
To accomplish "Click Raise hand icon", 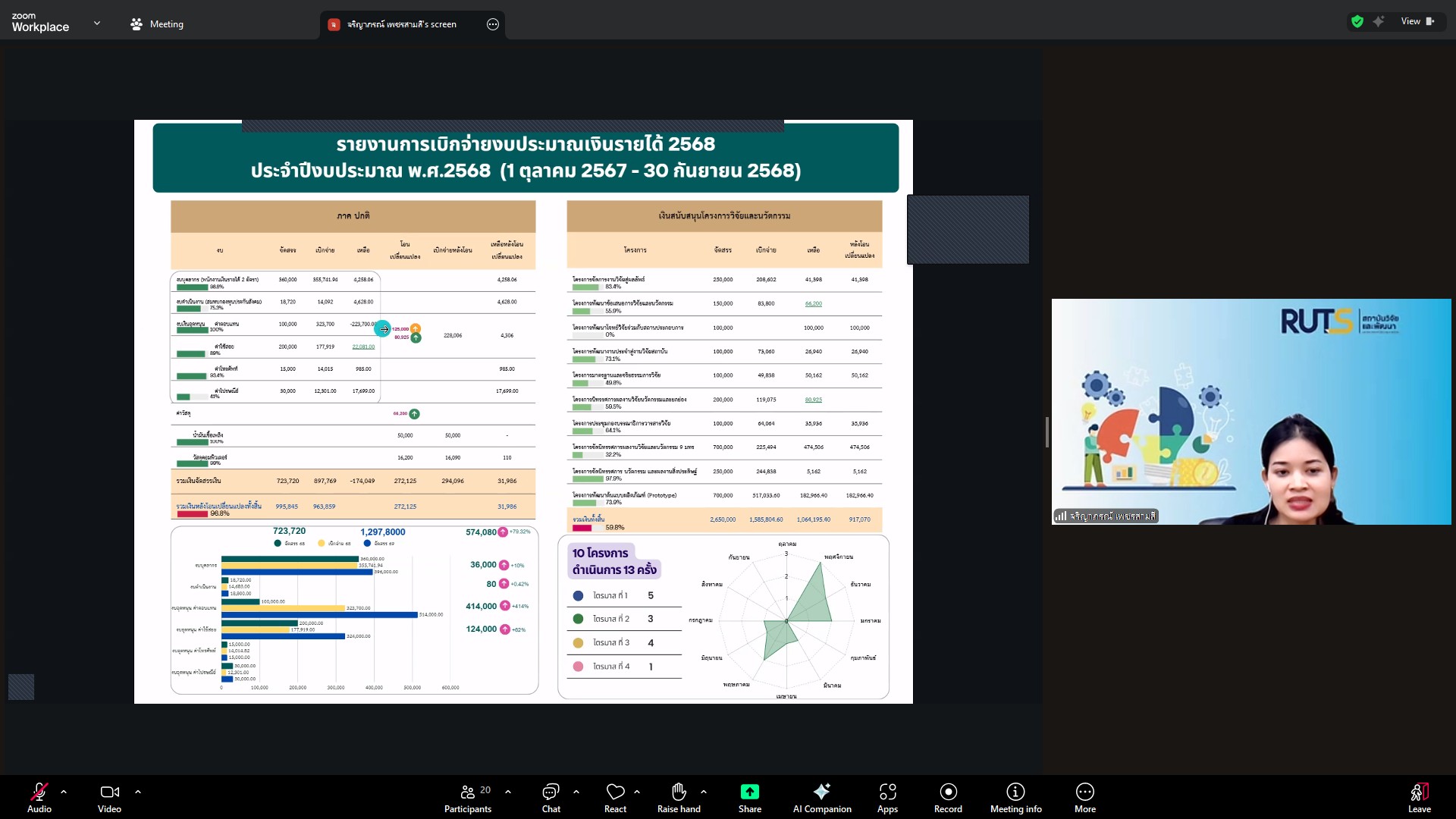I will tap(679, 797).
